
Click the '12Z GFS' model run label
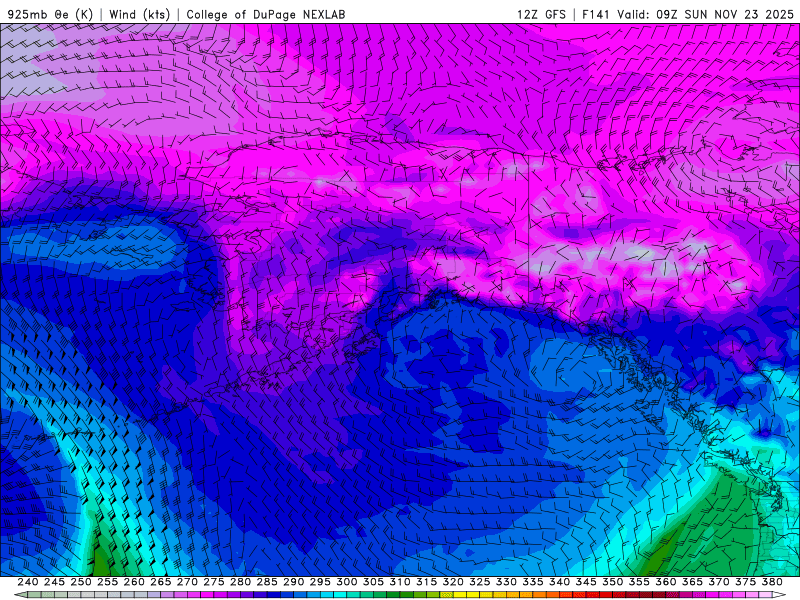[x=541, y=14]
